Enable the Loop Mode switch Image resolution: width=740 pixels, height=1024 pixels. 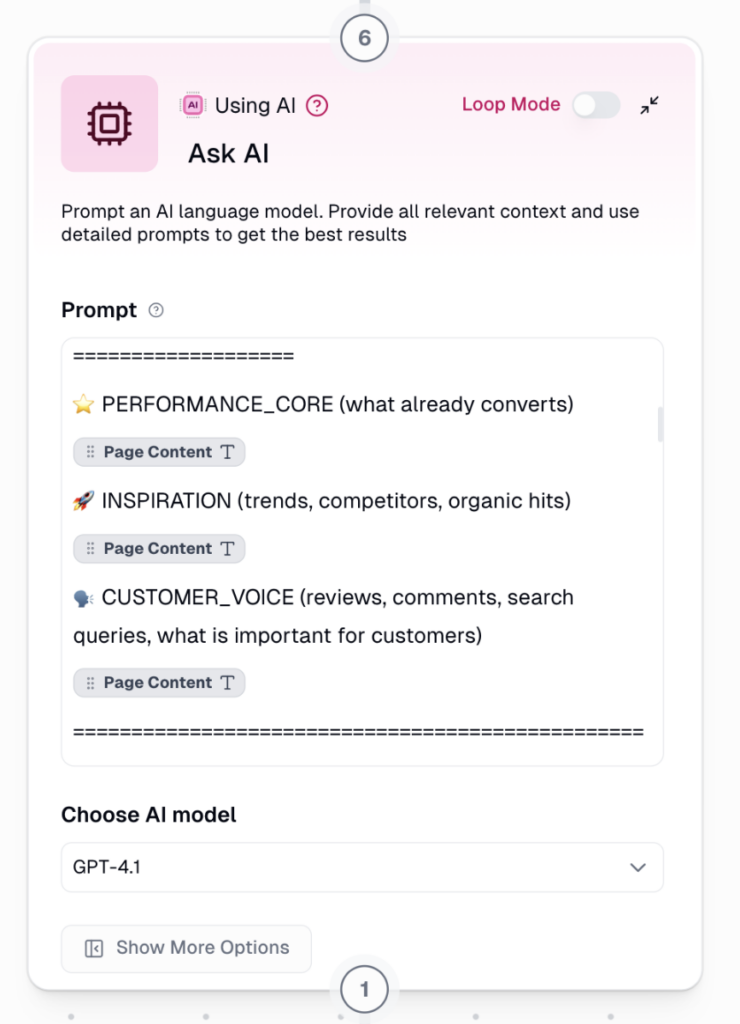596,105
